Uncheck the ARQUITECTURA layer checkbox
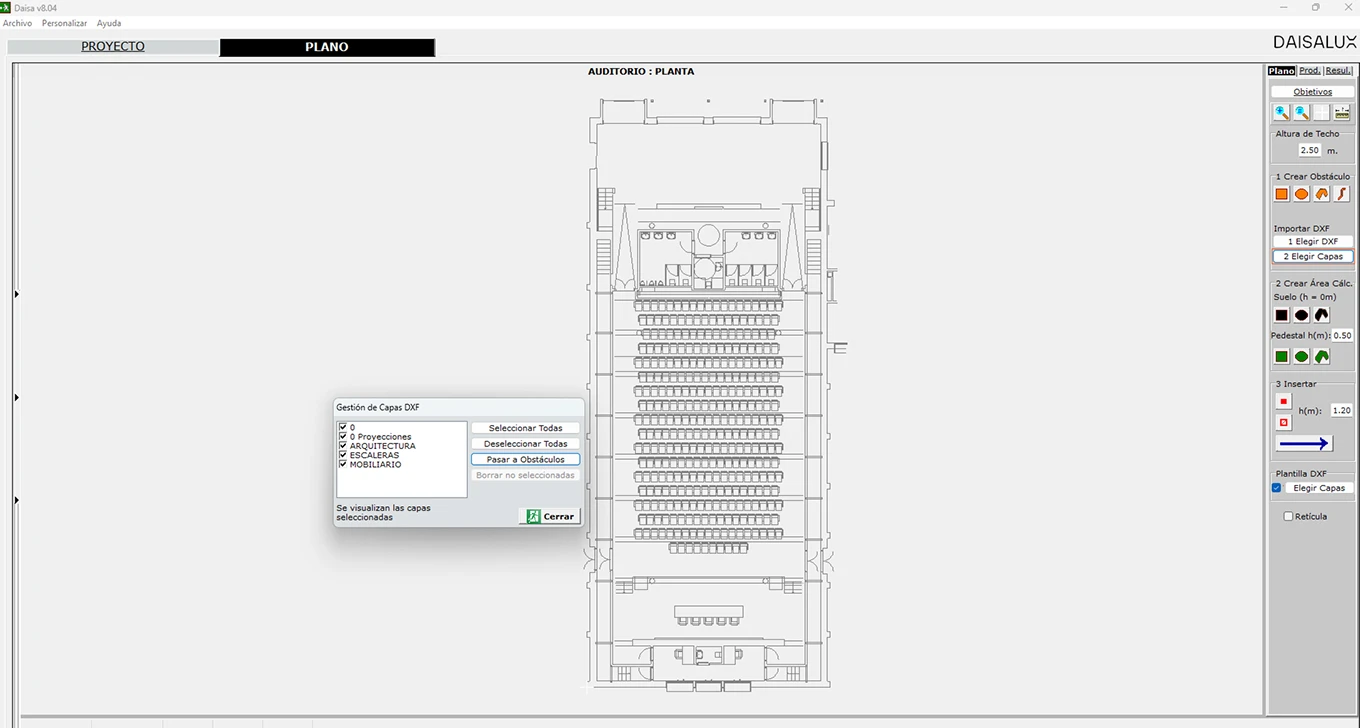Viewport: 1360px width, 728px height. coord(343,446)
